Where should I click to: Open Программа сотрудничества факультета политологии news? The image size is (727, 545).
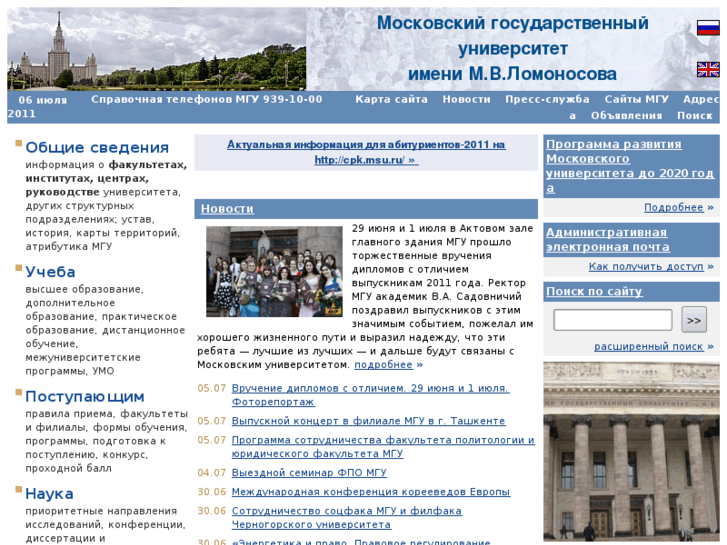tap(383, 446)
